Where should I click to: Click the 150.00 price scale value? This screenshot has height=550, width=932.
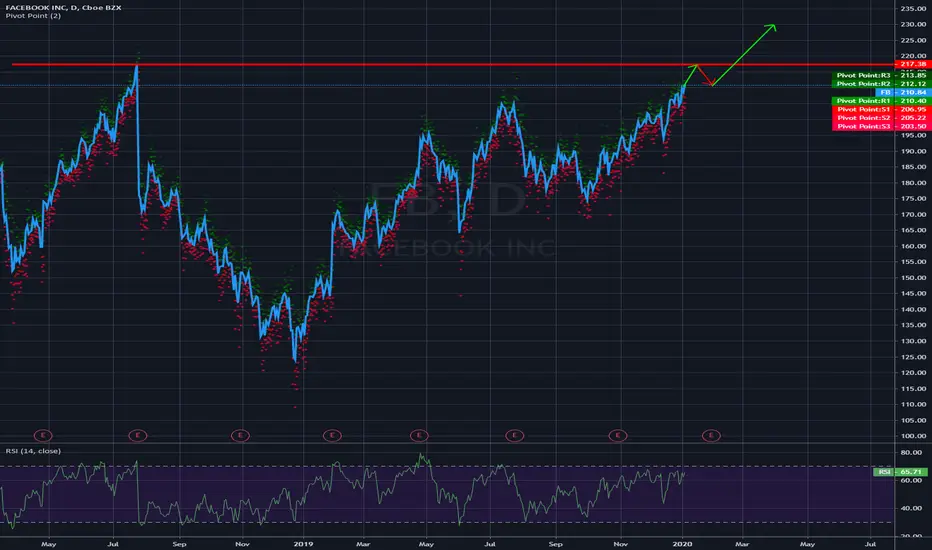click(x=912, y=278)
